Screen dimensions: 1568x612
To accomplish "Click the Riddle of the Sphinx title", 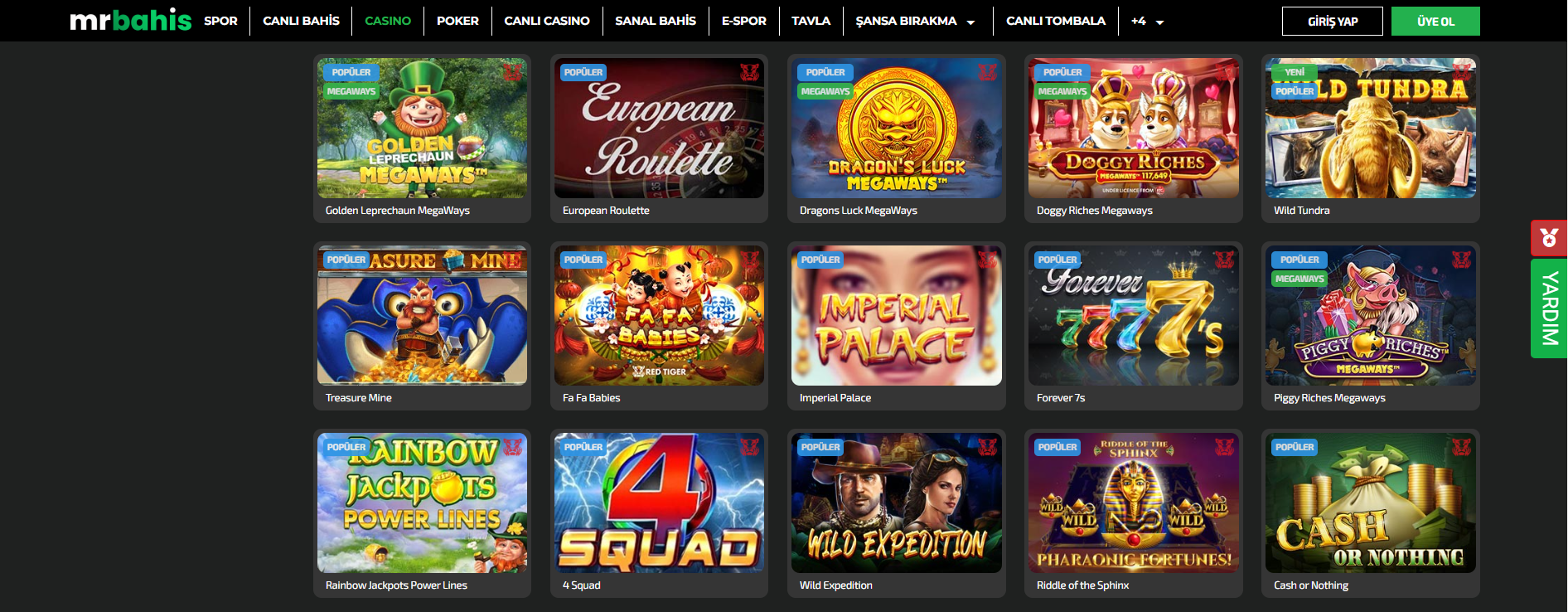I will click(1082, 585).
